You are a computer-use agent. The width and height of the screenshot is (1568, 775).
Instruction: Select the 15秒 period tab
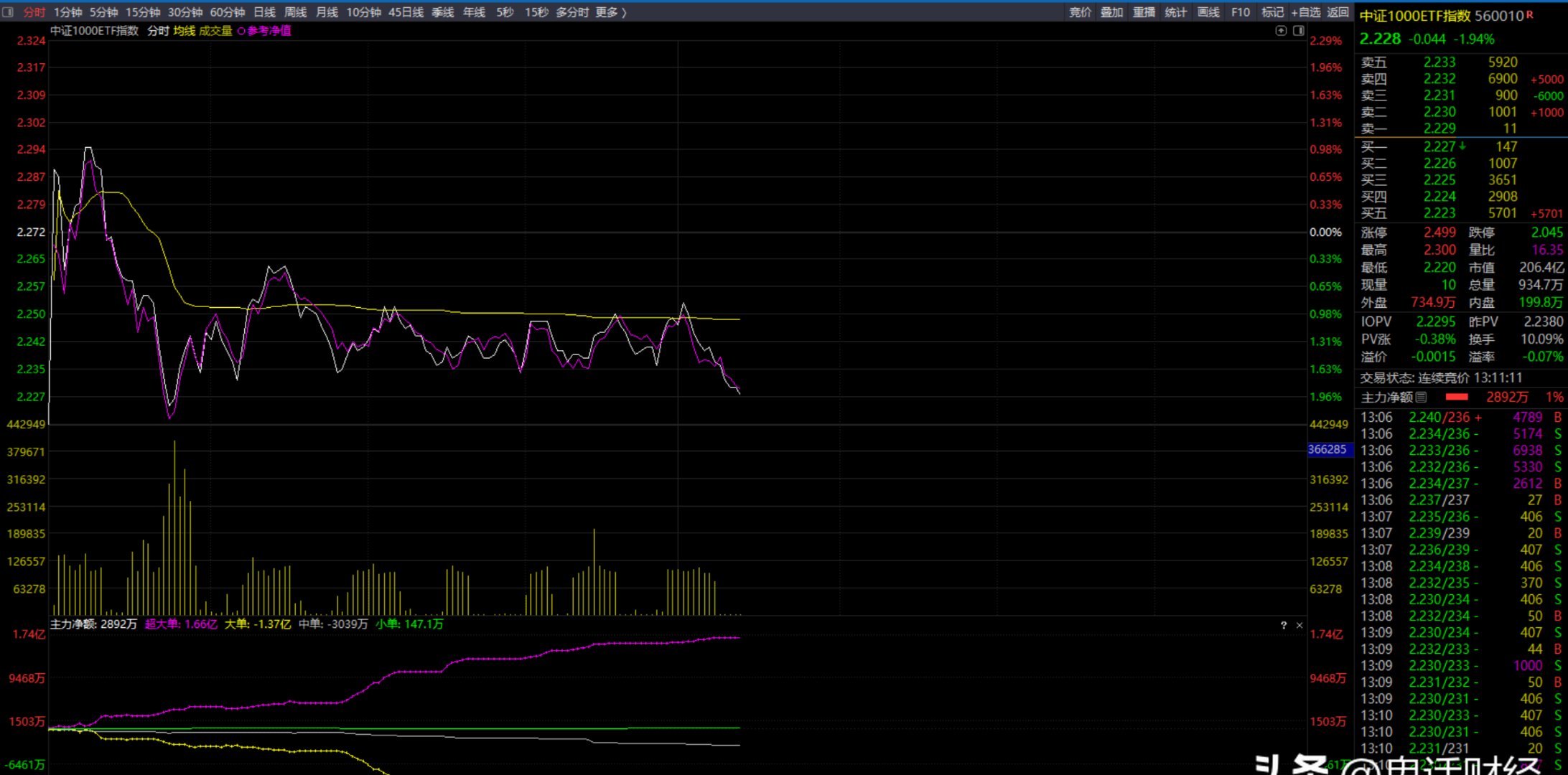click(x=537, y=12)
